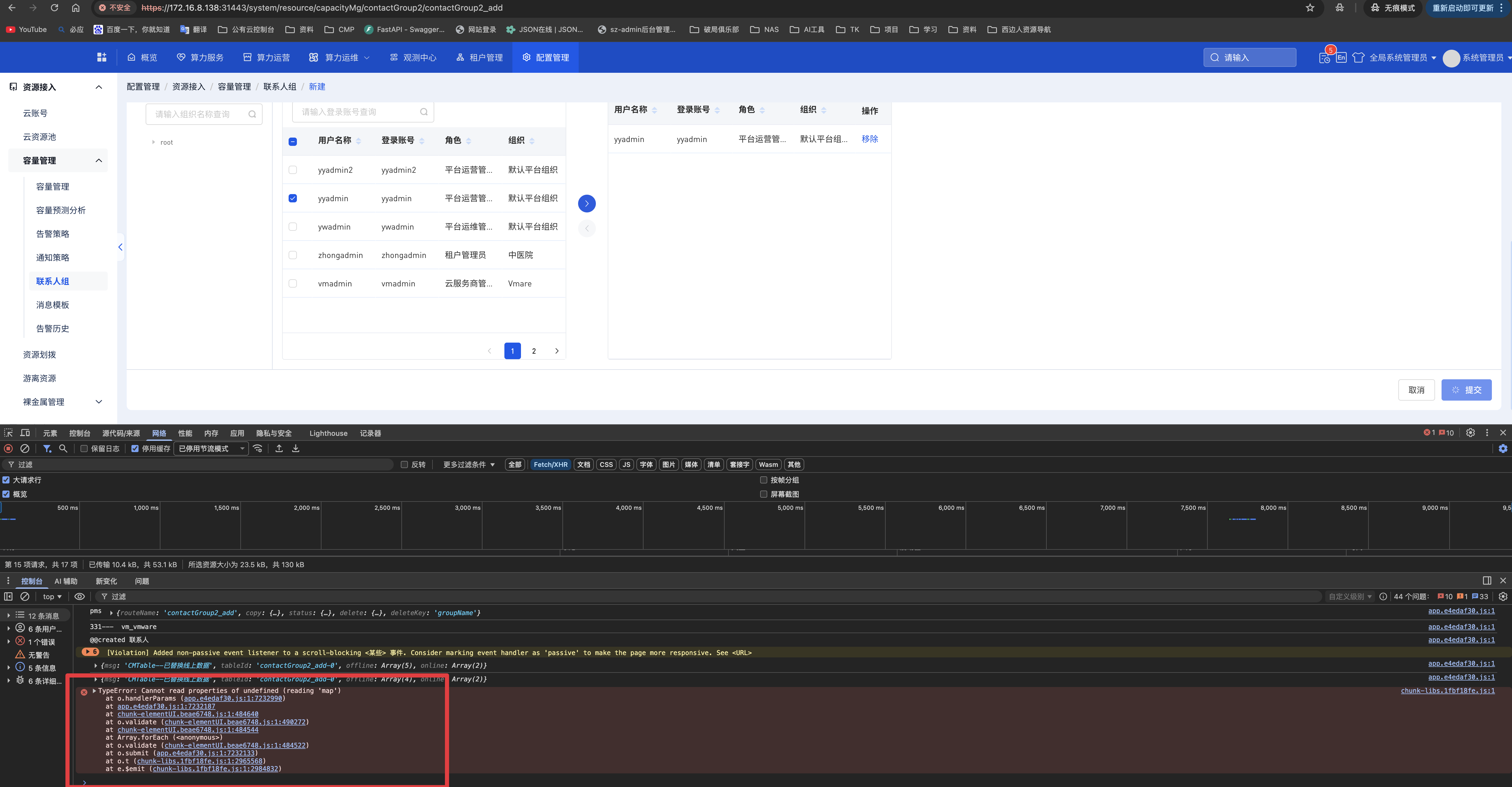
Task: Click the bookmark star icon
Action: point(1310,8)
